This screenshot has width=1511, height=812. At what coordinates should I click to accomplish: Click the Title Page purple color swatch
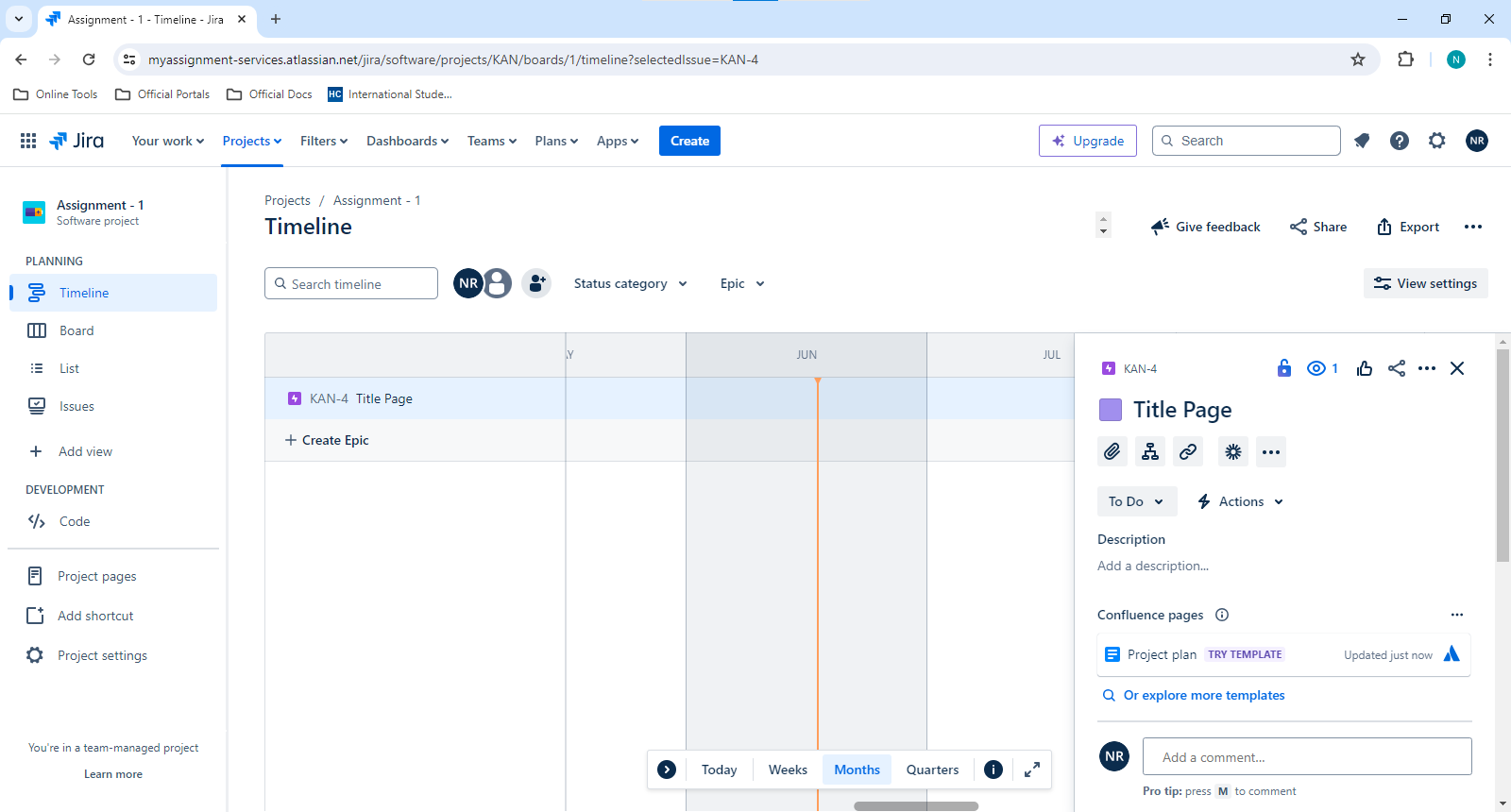(1111, 410)
